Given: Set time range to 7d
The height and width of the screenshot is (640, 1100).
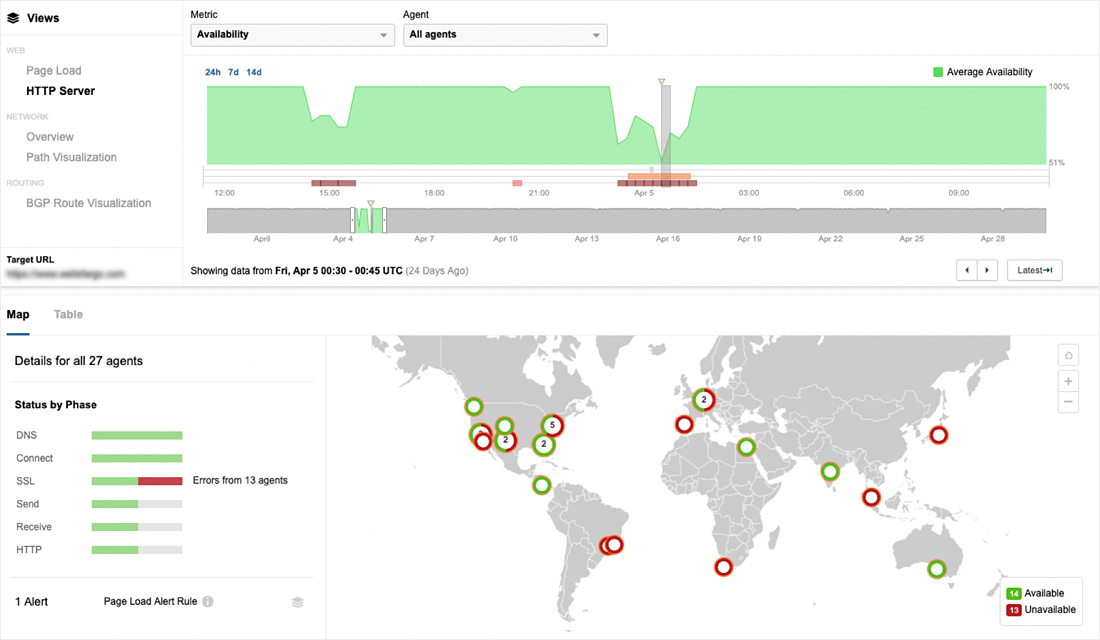Looking at the screenshot, I should coord(234,72).
